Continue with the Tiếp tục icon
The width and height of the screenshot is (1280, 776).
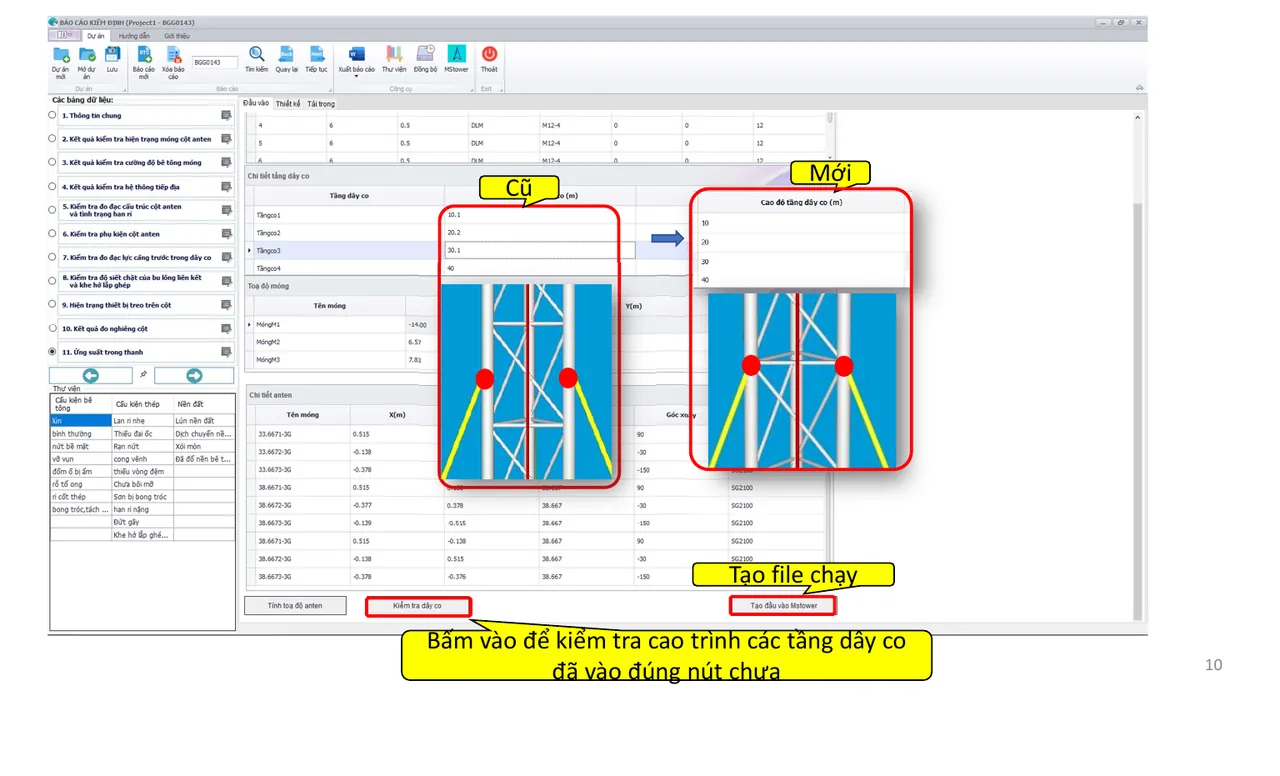tap(316, 55)
